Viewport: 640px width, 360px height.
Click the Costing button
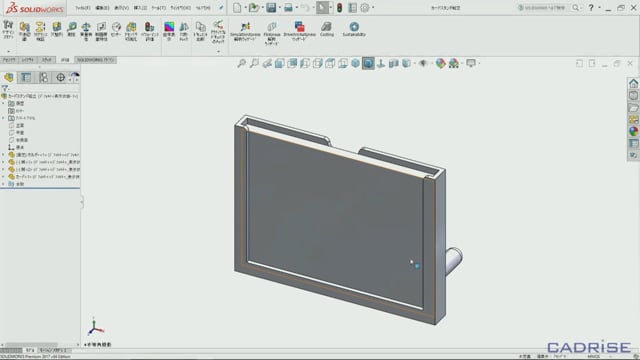[x=327, y=30]
